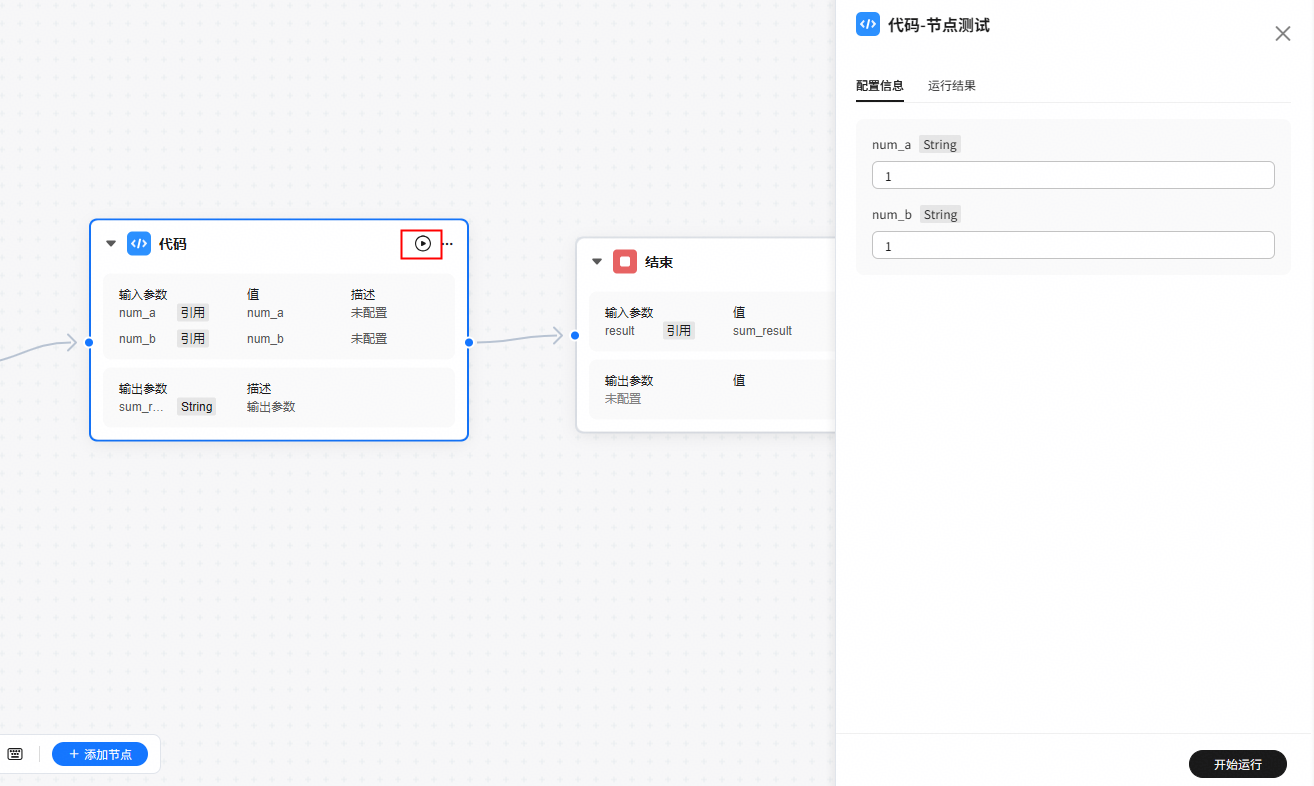1314x786 pixels.
Task: Click the String tag in 输出参数 row
Action: [x=197, y=407]
